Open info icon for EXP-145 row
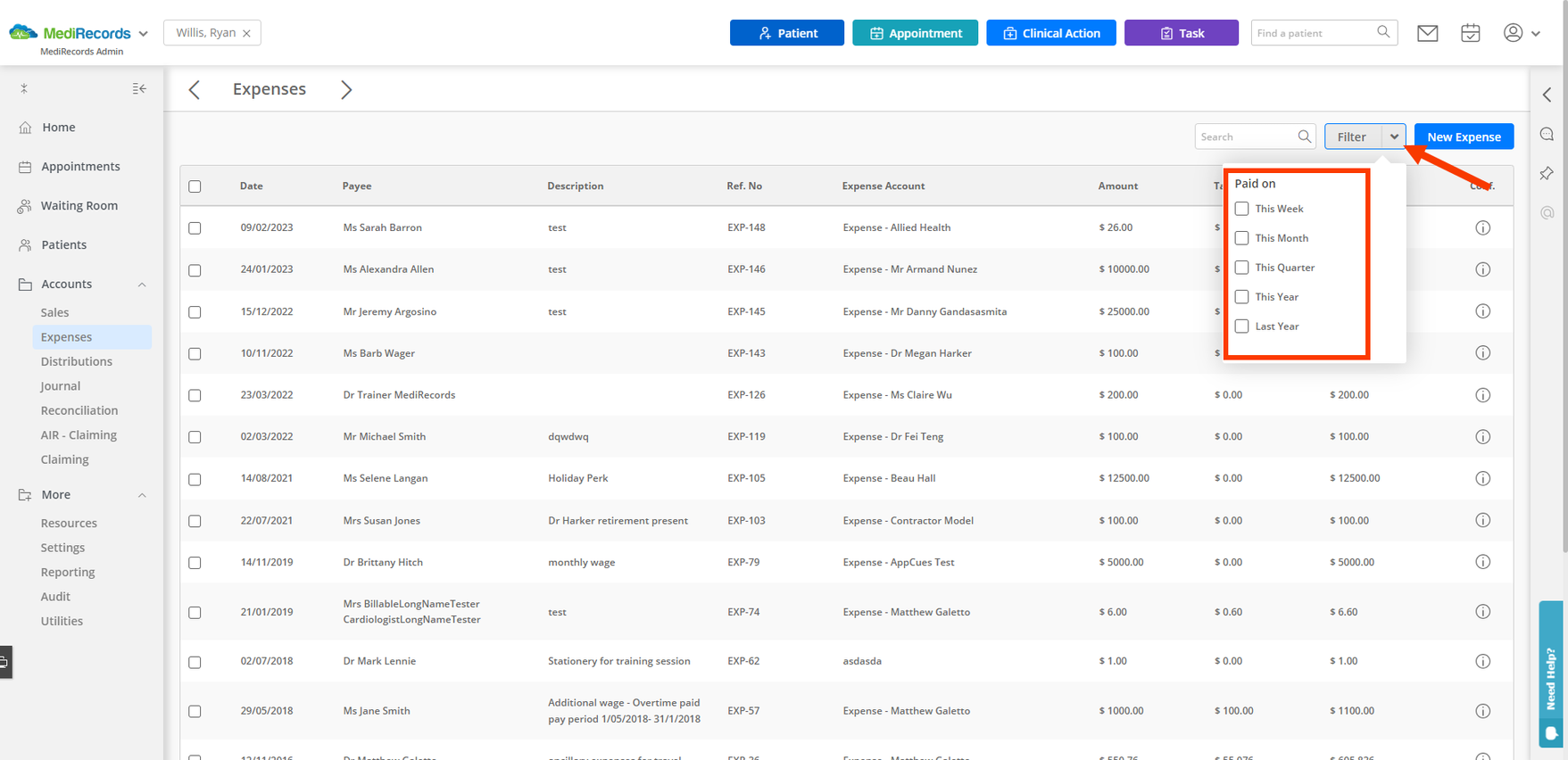 (x=1483, y=311)
